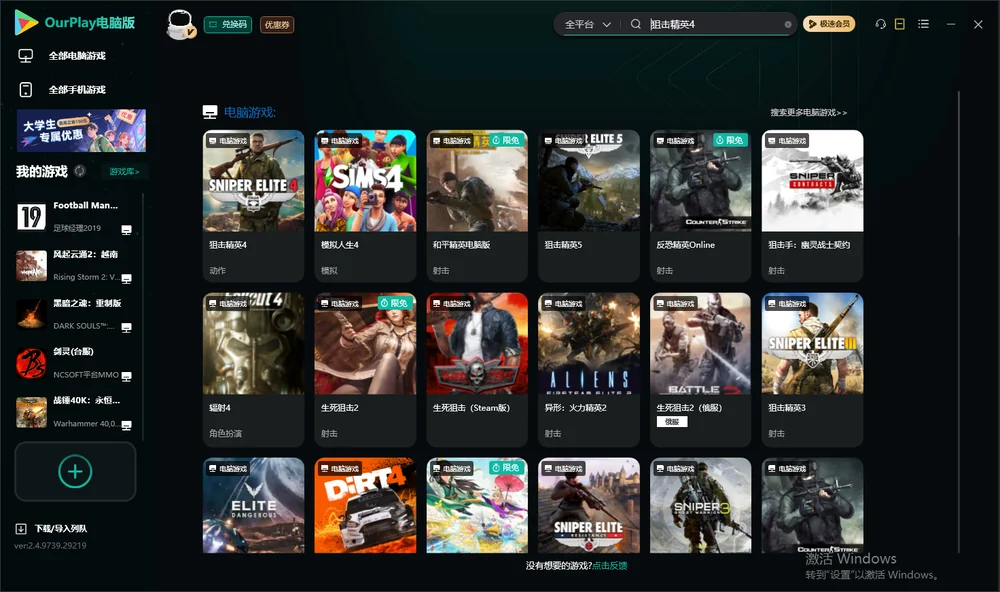Open the 狙击精英4 game card
The image size is (1000, 592).
coord(253,205)
